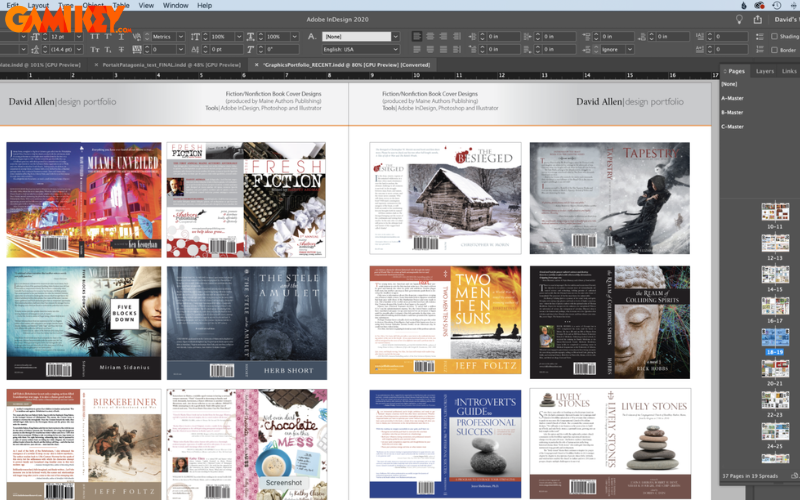Click the screen recording menu bar icon
Viewport: 800px width, 500px height.
tap(760, 5)
